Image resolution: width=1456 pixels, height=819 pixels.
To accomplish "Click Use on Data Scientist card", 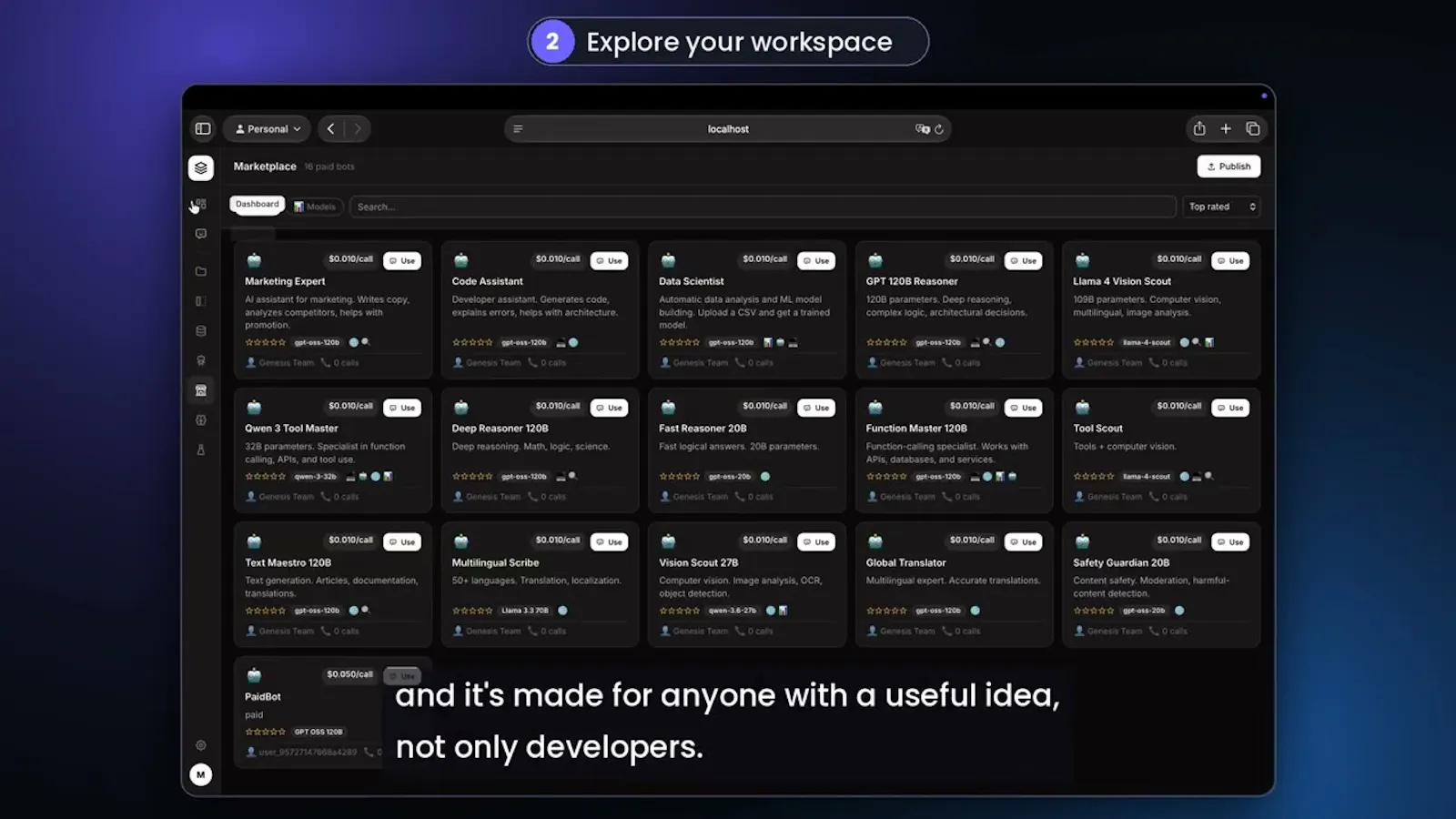I will (x=816, y=260).
